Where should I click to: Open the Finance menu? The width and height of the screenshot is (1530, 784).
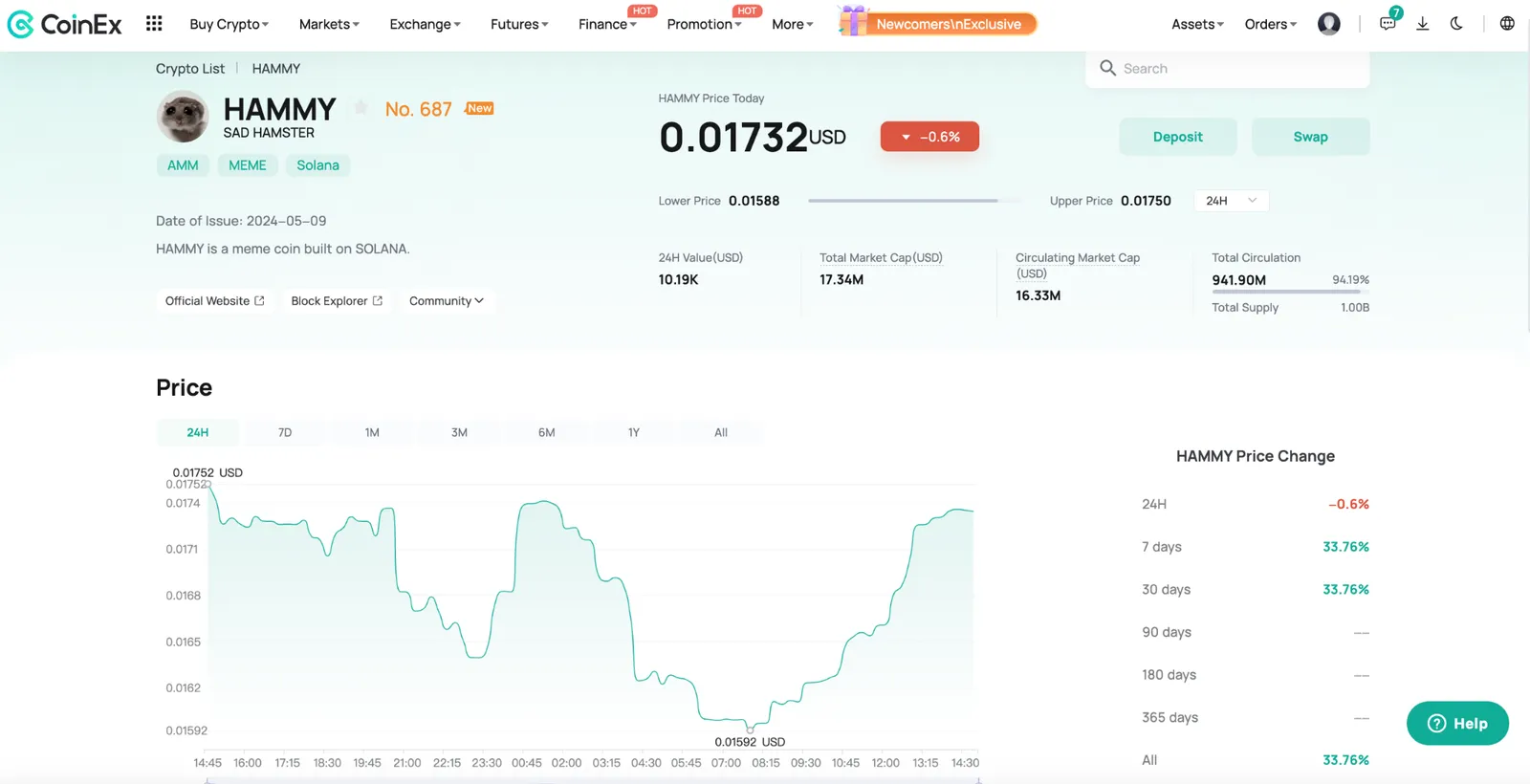(607, 24)
